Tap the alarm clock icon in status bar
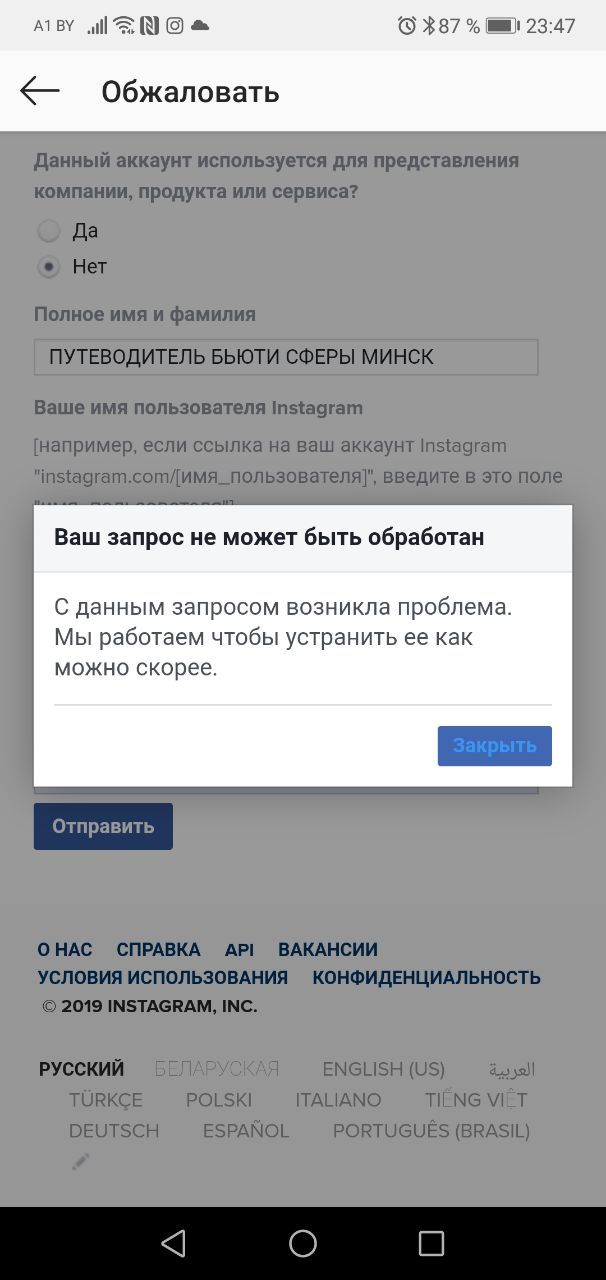The width and height of the screenshot is (606, 1280). click(407, 26)
